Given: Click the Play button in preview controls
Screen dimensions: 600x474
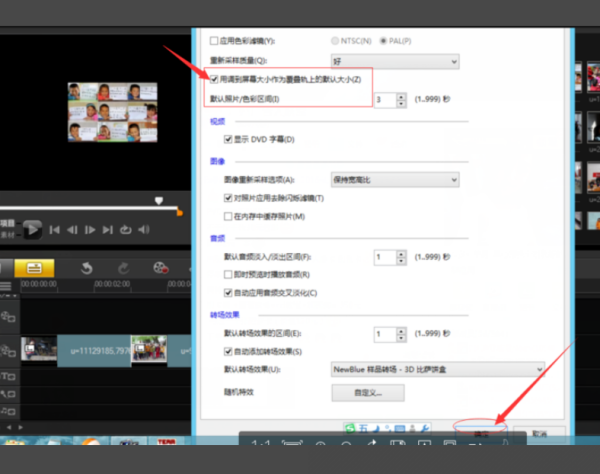Looking at the screenshot, I should 33,229.
